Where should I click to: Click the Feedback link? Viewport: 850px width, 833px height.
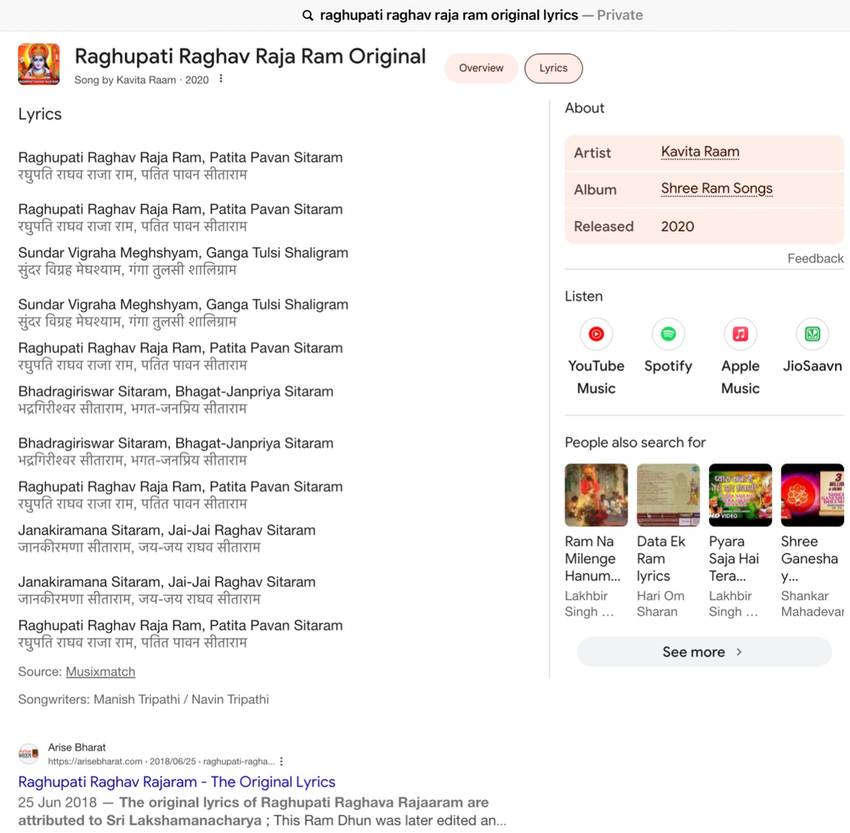pyautogui.click(x=815, y=259)
